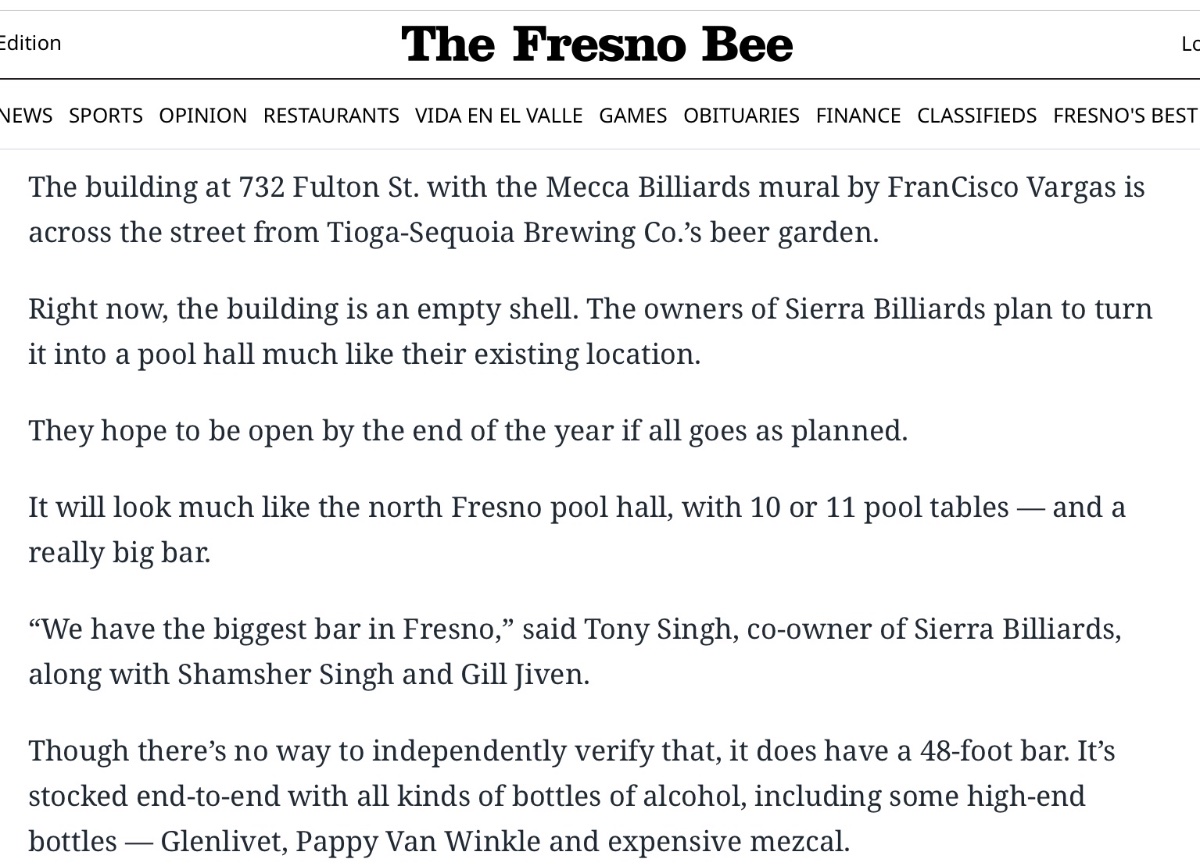The image size is (1200, 866).
Task: Open Fresno's Best section
Action: click(1125, 116)
